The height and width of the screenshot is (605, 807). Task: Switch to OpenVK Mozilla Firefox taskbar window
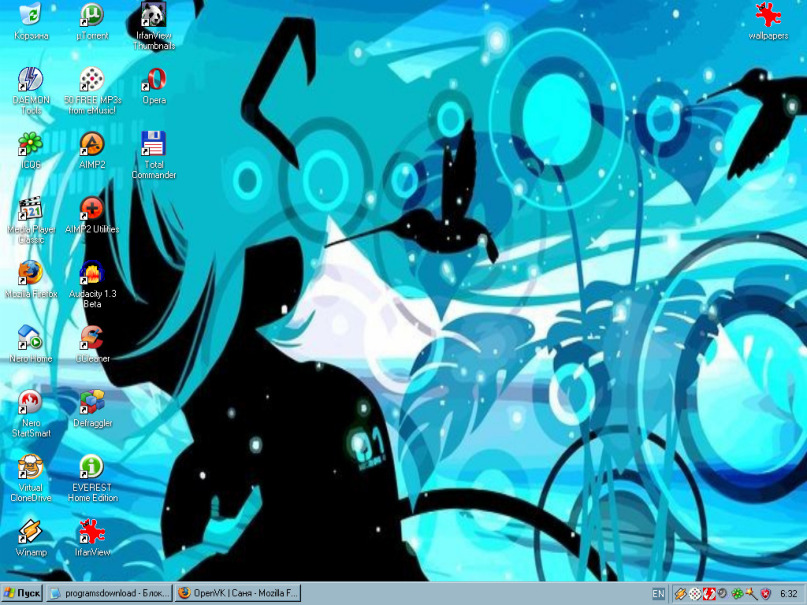coord(238,593)
